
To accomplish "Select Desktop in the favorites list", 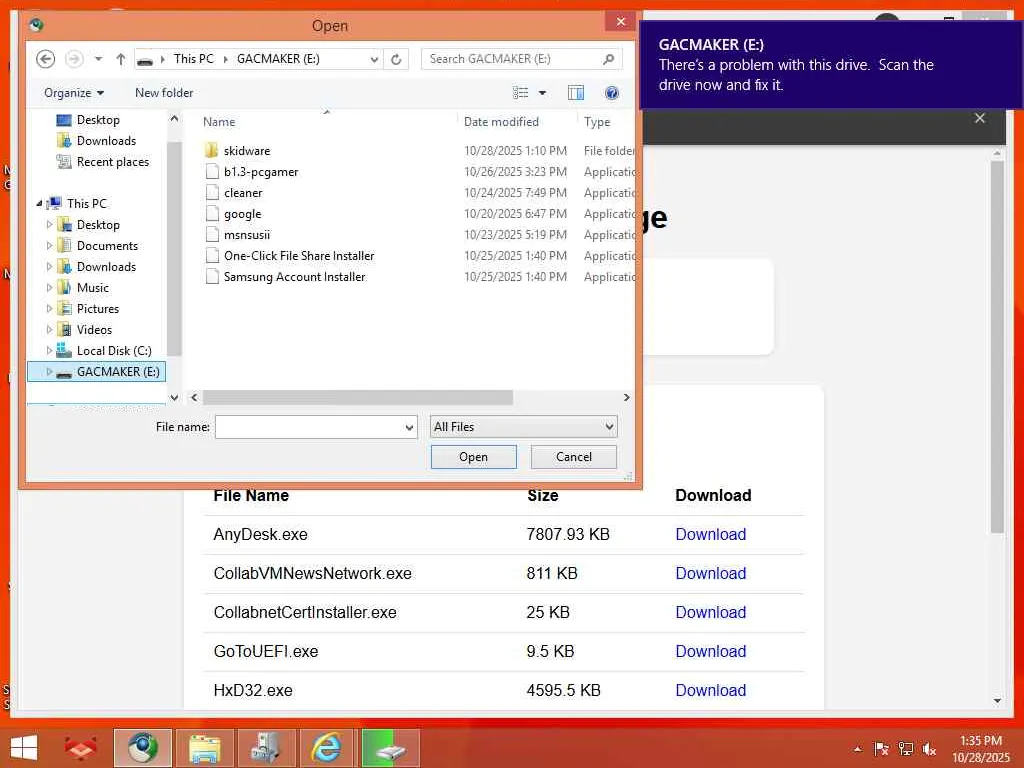I will pos(98,120).
